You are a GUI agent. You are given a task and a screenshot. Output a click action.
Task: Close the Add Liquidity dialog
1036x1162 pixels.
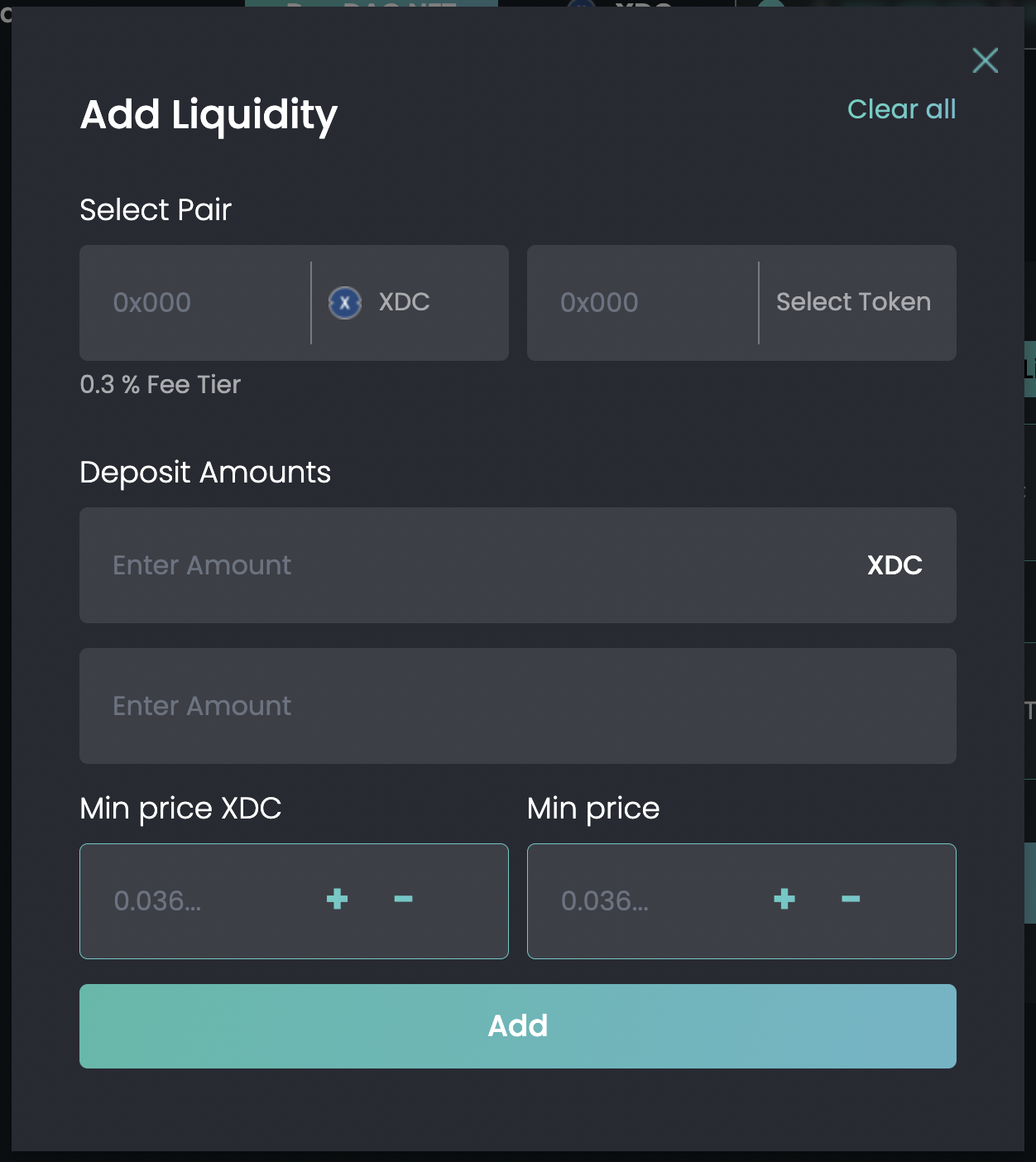point(985,60)
